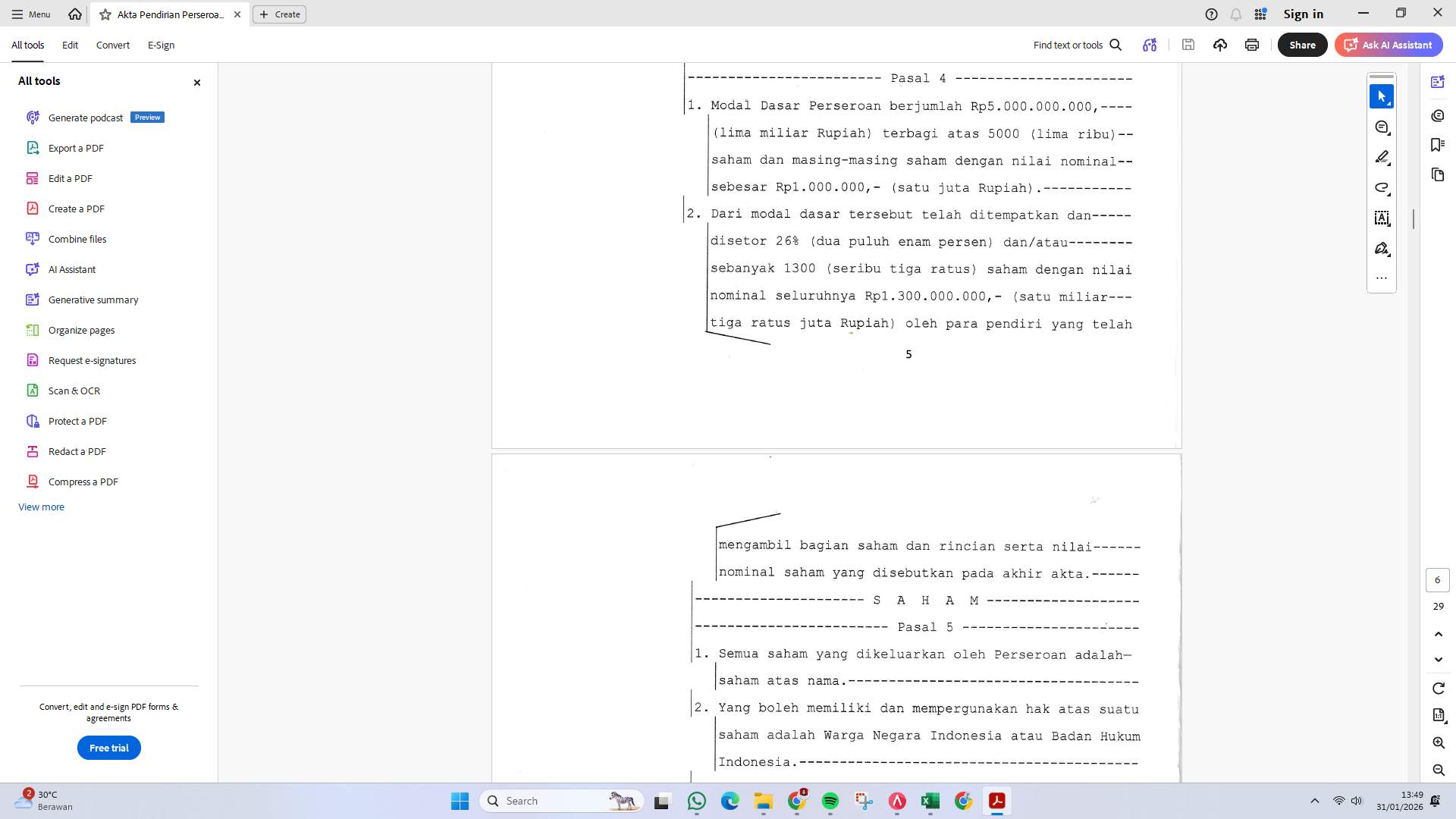1456x819 pixels.
Task: Switch to the E-Sign tab
Action: point(160,45)
